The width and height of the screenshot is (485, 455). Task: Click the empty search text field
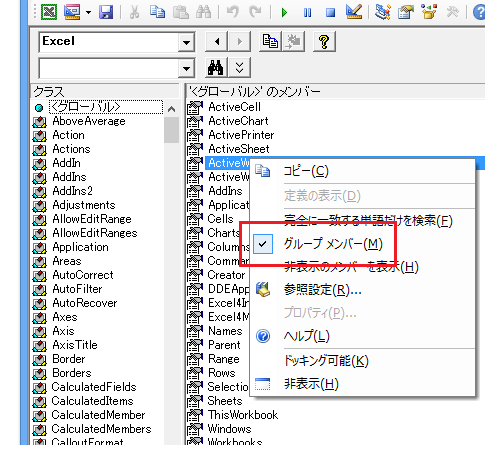pyautogui.click(x=109, y=69)
